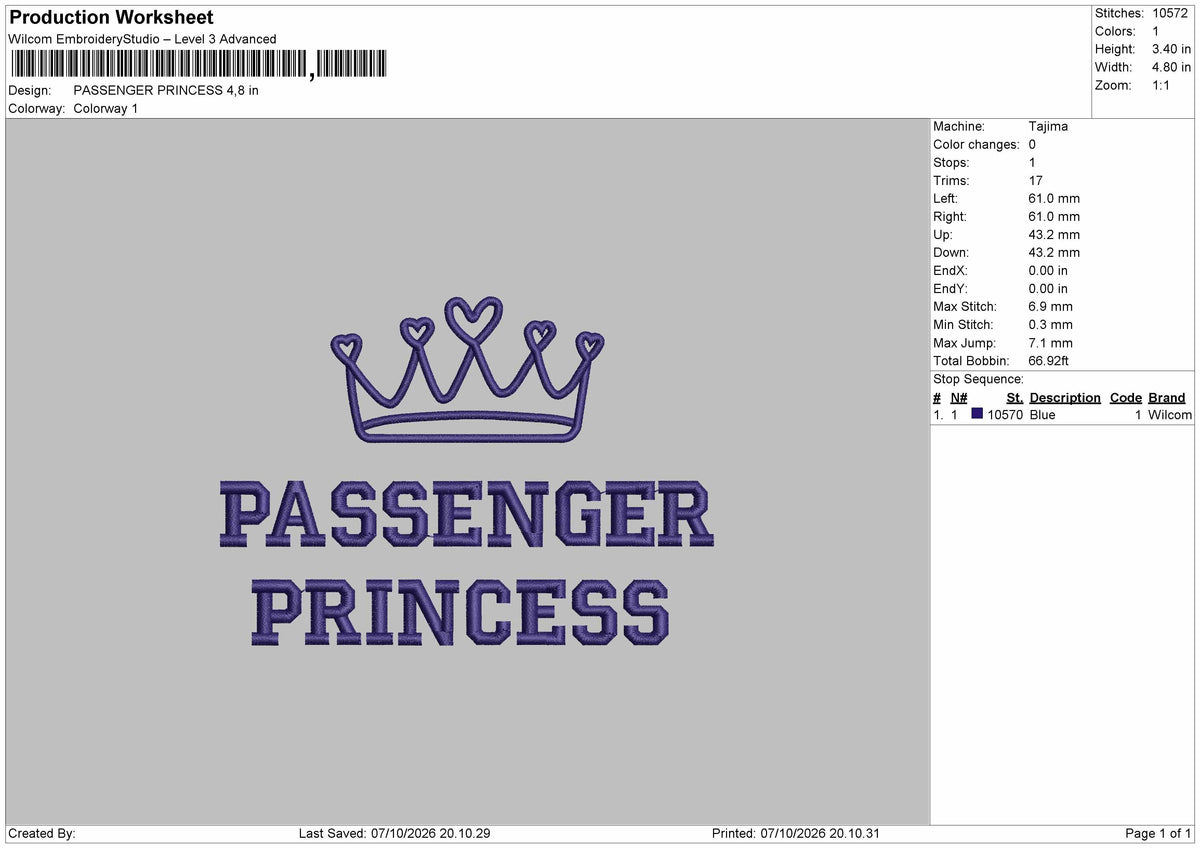Click the Description column header

point(1065,397)
